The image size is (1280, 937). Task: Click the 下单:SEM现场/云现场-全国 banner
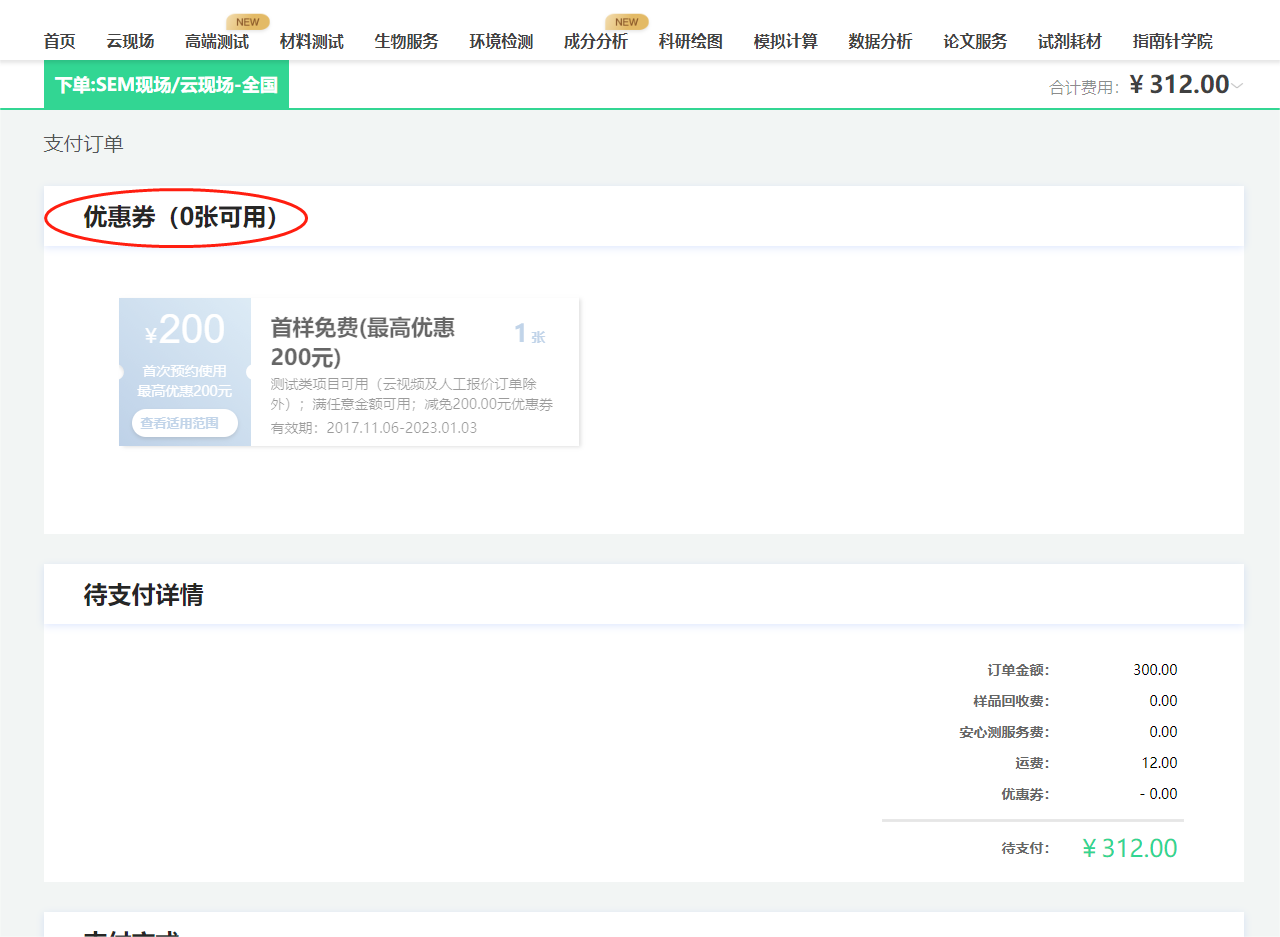(165, 84)
